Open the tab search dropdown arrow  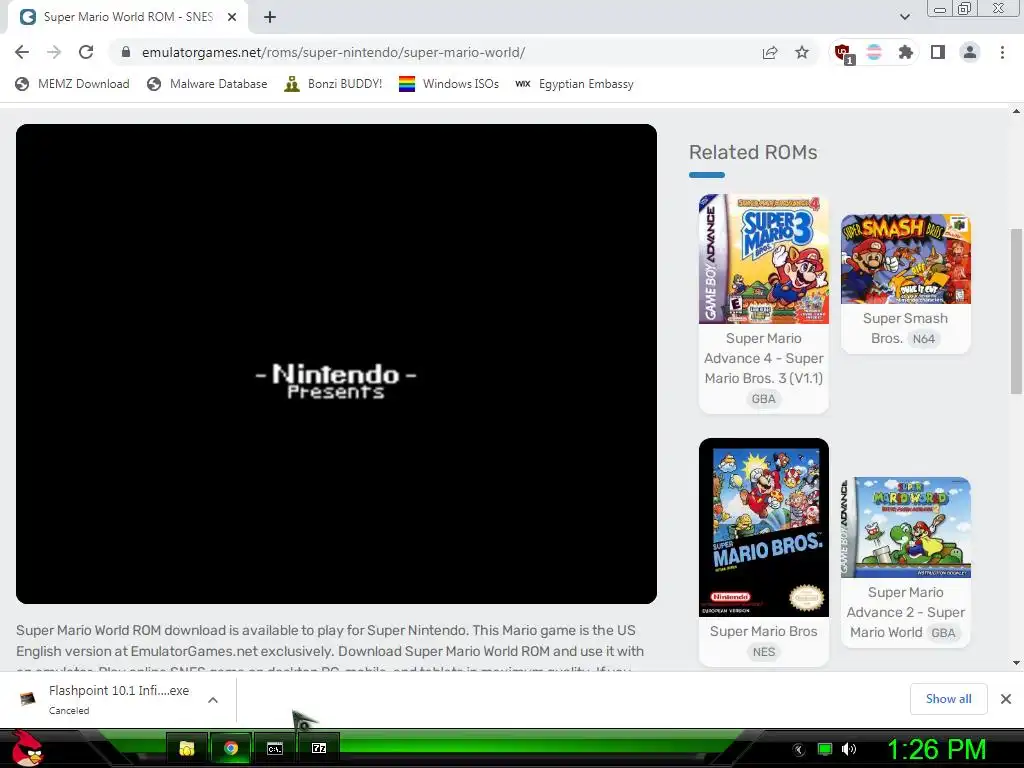pyautogui.click(x=904, y=17)
